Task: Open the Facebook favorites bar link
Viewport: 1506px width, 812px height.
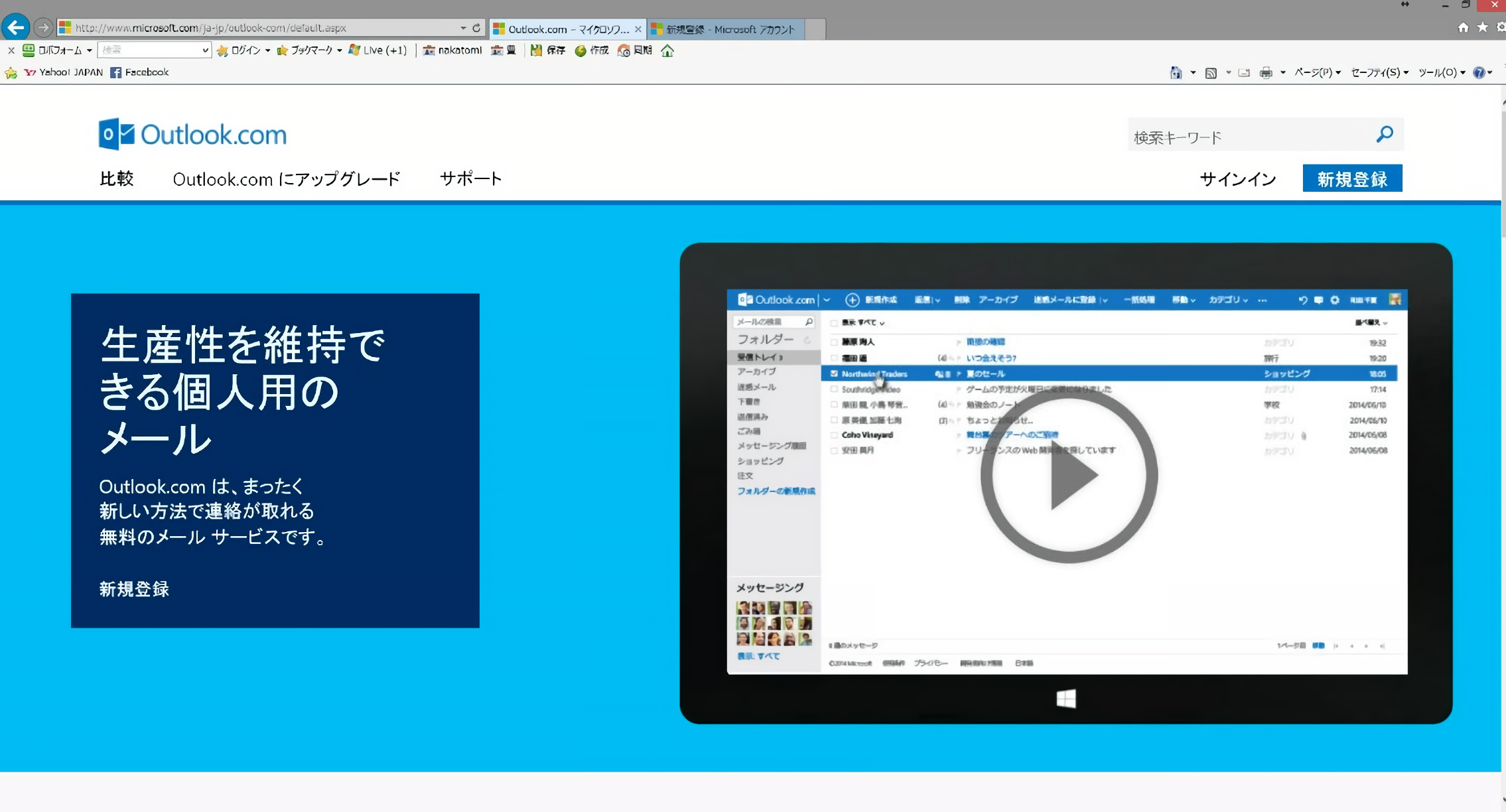Action: [x=139, y=72]
